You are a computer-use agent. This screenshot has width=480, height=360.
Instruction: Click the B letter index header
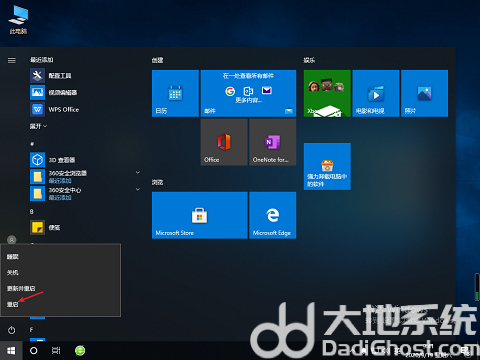(x=32, y=212)
